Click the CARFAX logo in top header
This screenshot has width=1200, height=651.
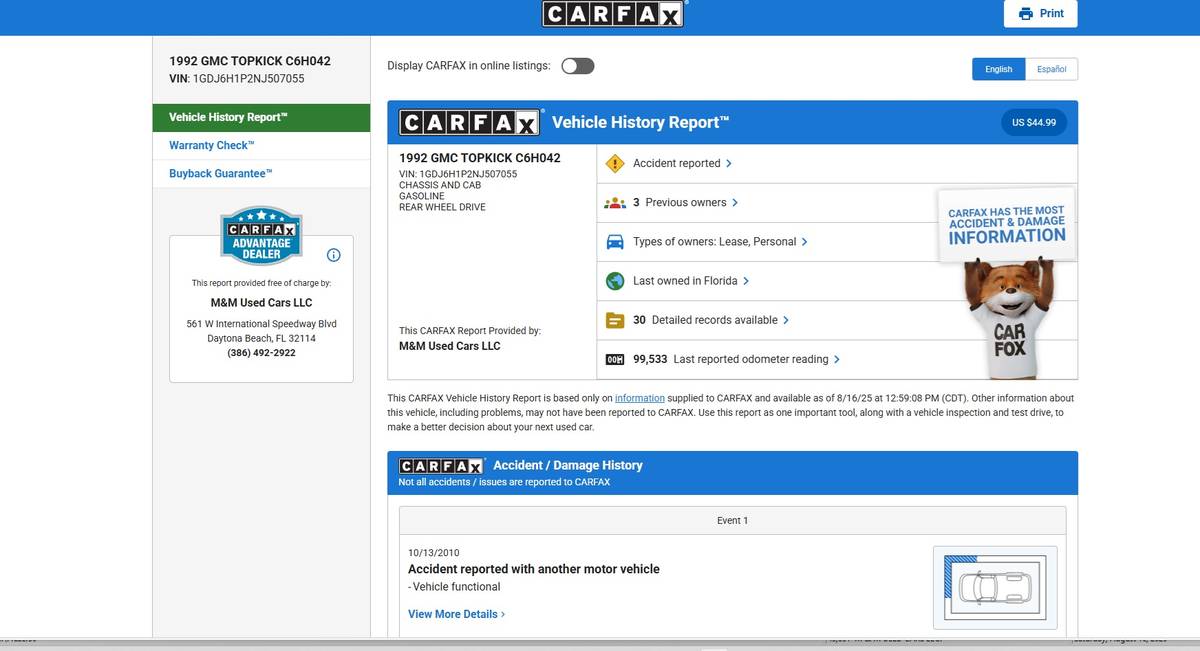[614, 13]
